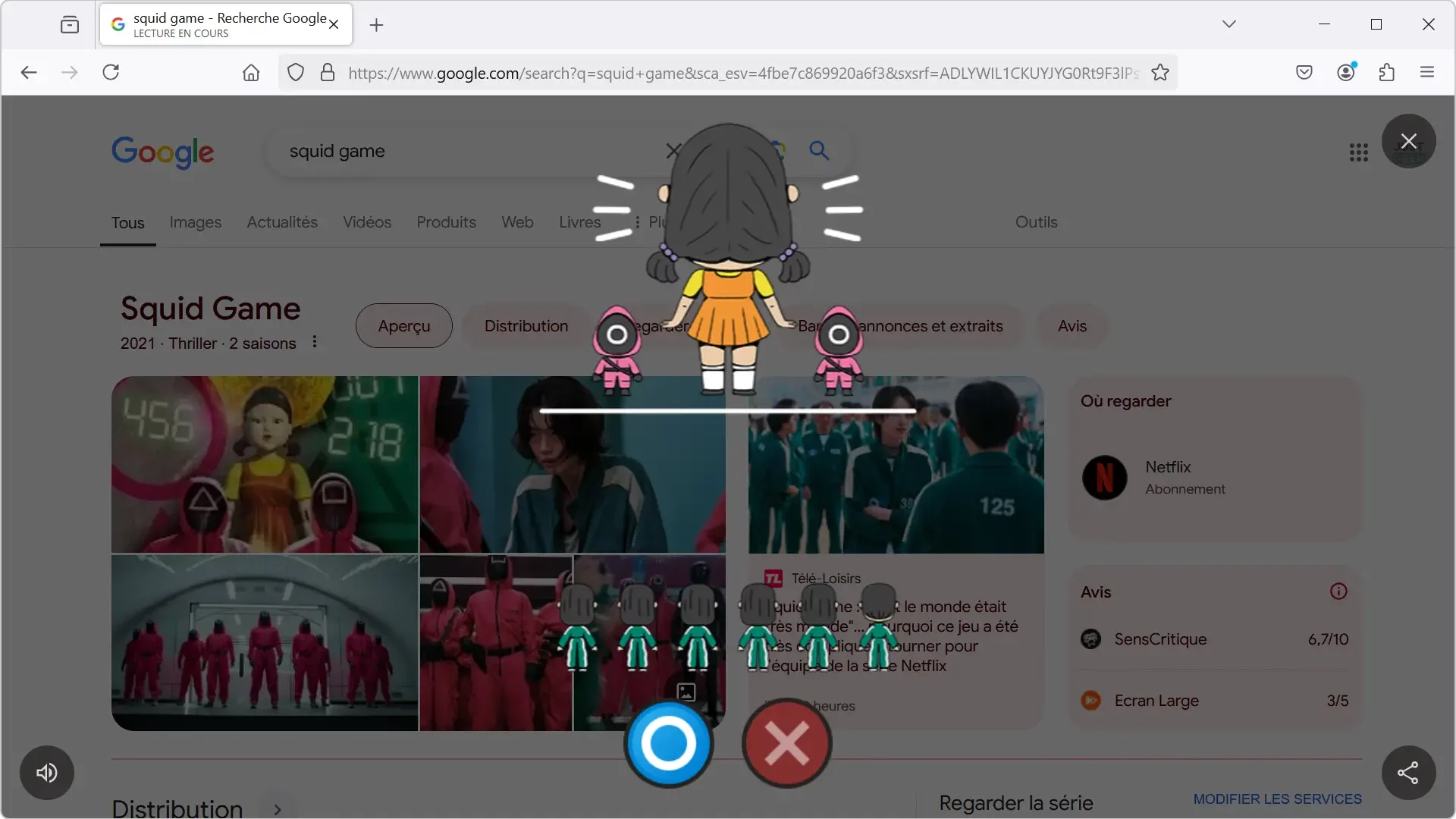This screenshot has height=819, width=1456.
Task: Open Firefox account menu
Action: click(x=1346, y=72)
